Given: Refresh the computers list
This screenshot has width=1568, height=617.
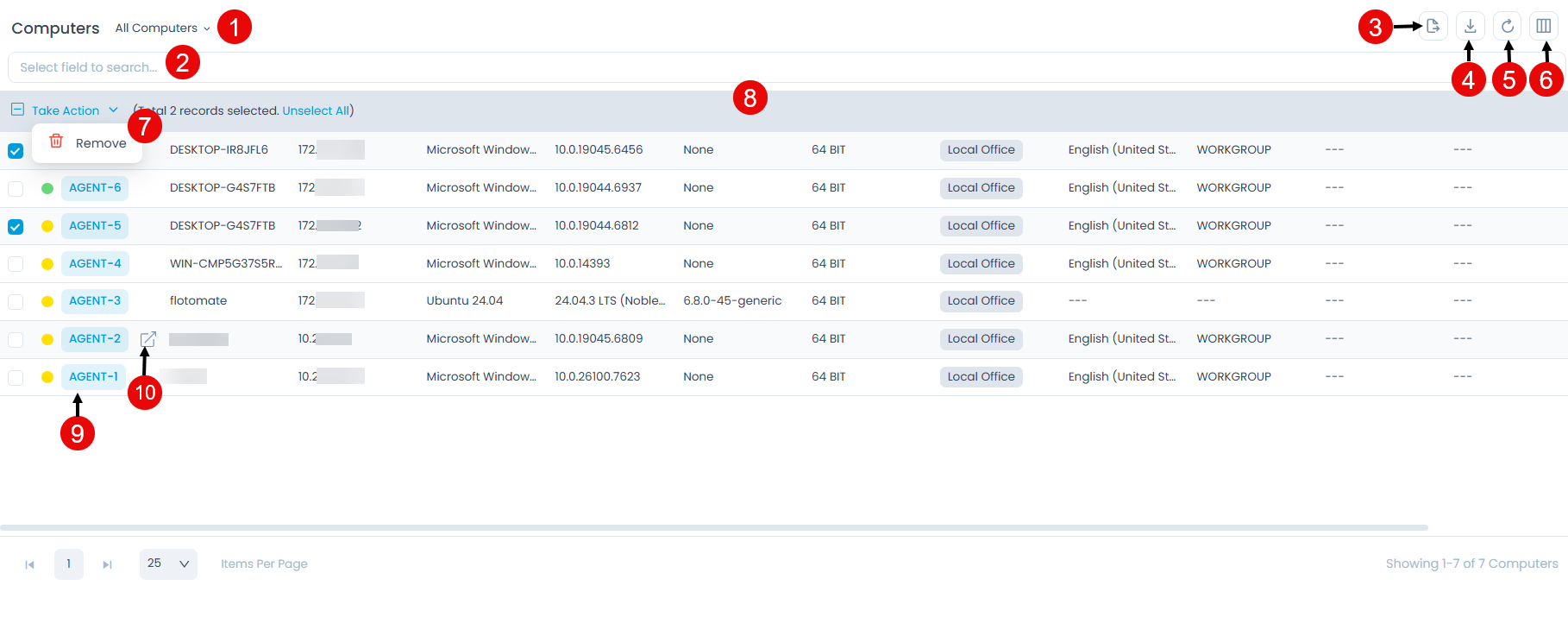Looking at the screenshot, I should tap(1507, 26).
